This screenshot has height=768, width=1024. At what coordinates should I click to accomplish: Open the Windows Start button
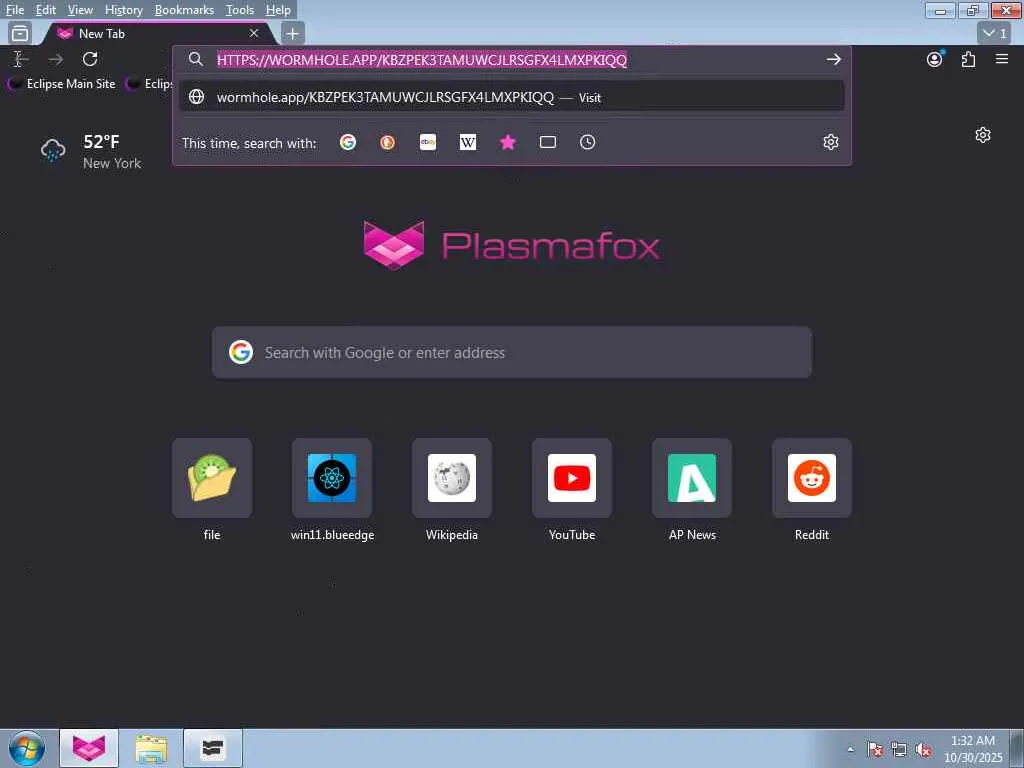(27, 748)
